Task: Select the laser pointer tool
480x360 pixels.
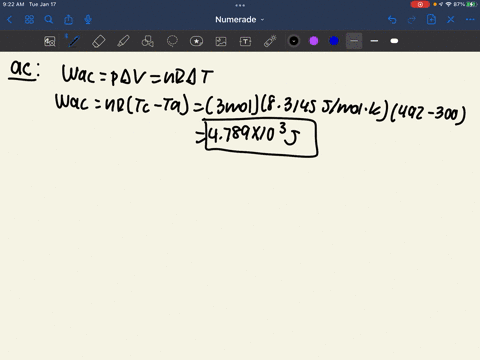Action: tap(270, 41)
